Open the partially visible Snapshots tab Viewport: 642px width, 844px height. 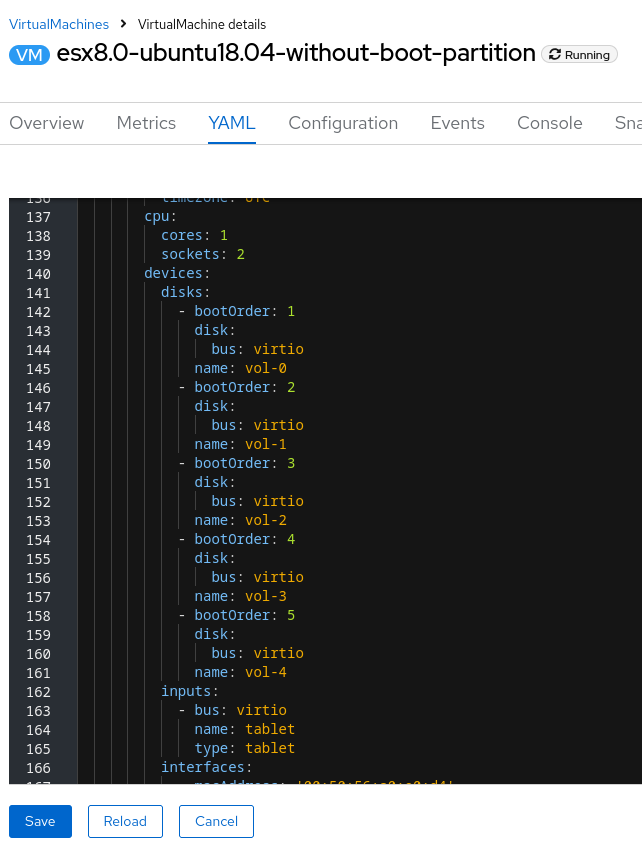[627, 123]
